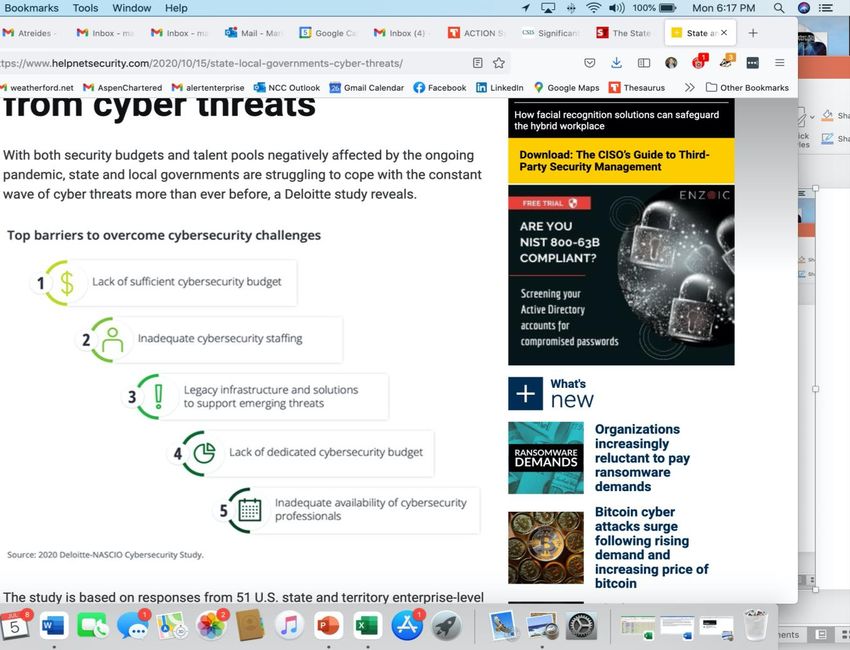The width and height of the screenshot is (850, 650).
Task: Switch to the Atreides tab
Action: [28, 33]
